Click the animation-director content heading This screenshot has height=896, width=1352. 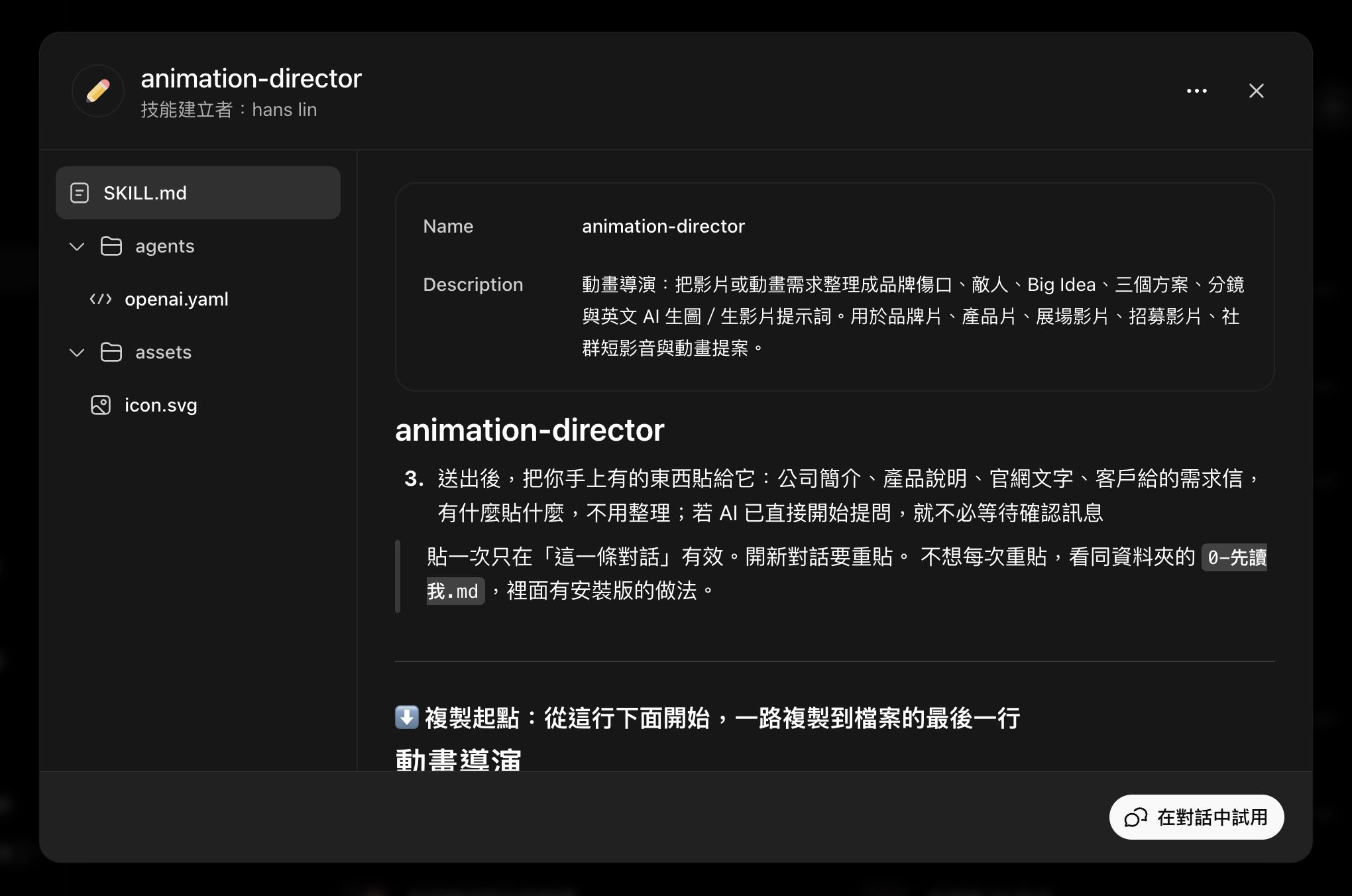[530, 430]
